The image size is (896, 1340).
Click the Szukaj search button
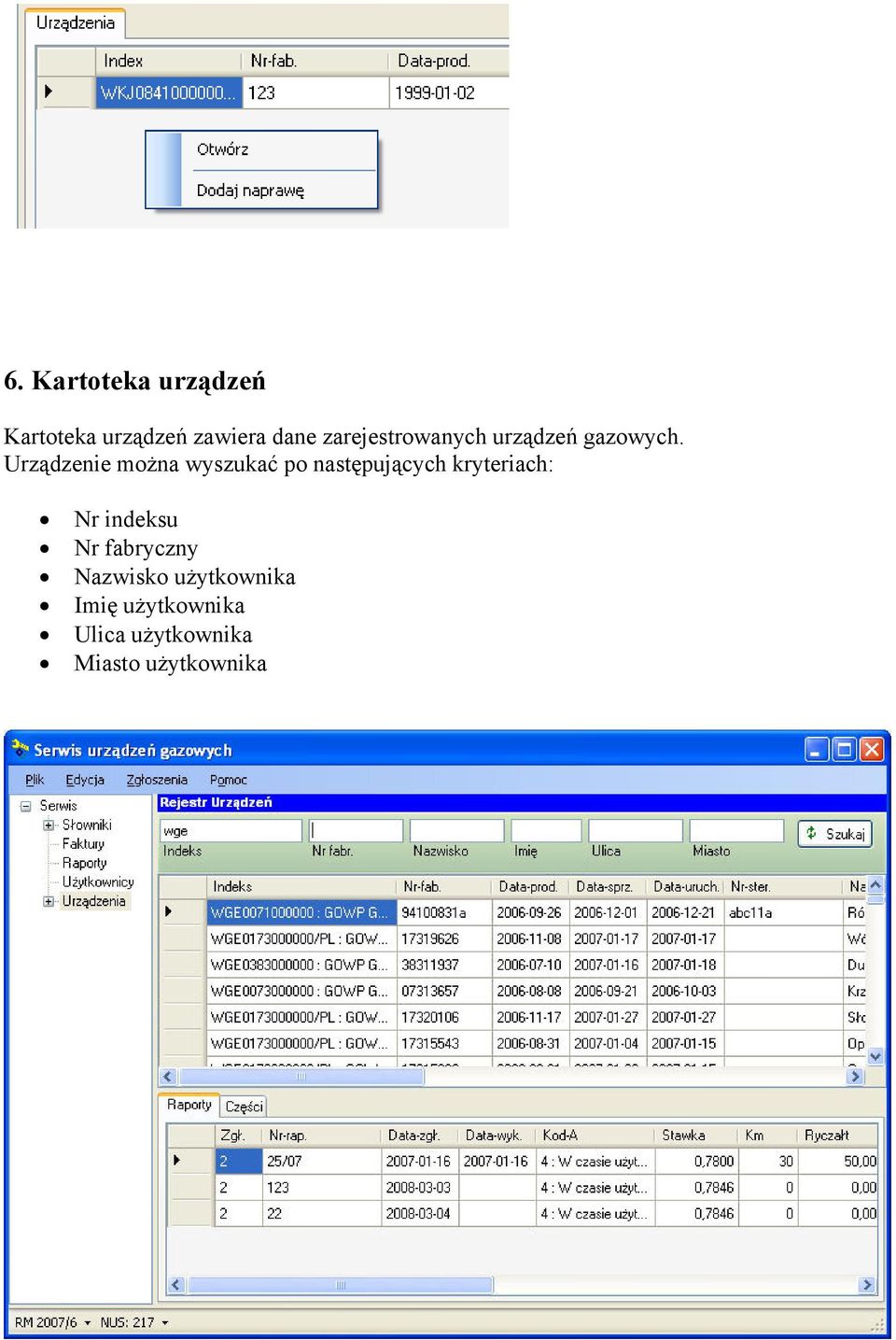point(835,834)
